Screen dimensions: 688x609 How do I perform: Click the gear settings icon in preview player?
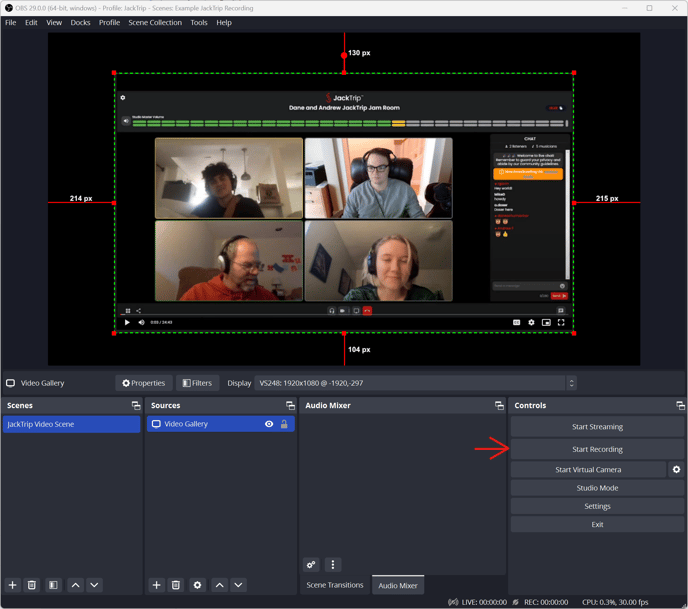531,322
